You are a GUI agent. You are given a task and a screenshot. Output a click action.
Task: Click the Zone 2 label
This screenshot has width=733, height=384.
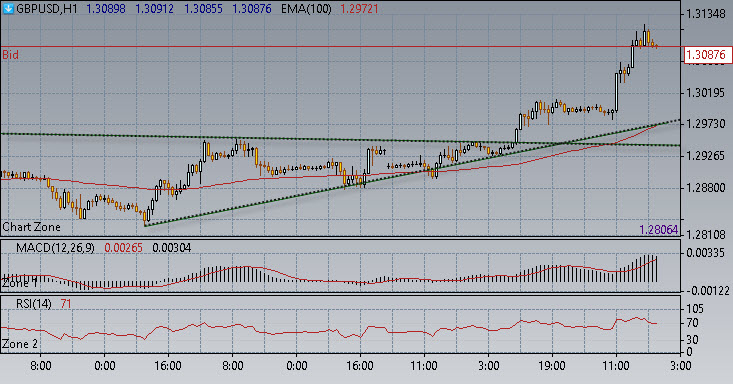(x=20, y=344)
